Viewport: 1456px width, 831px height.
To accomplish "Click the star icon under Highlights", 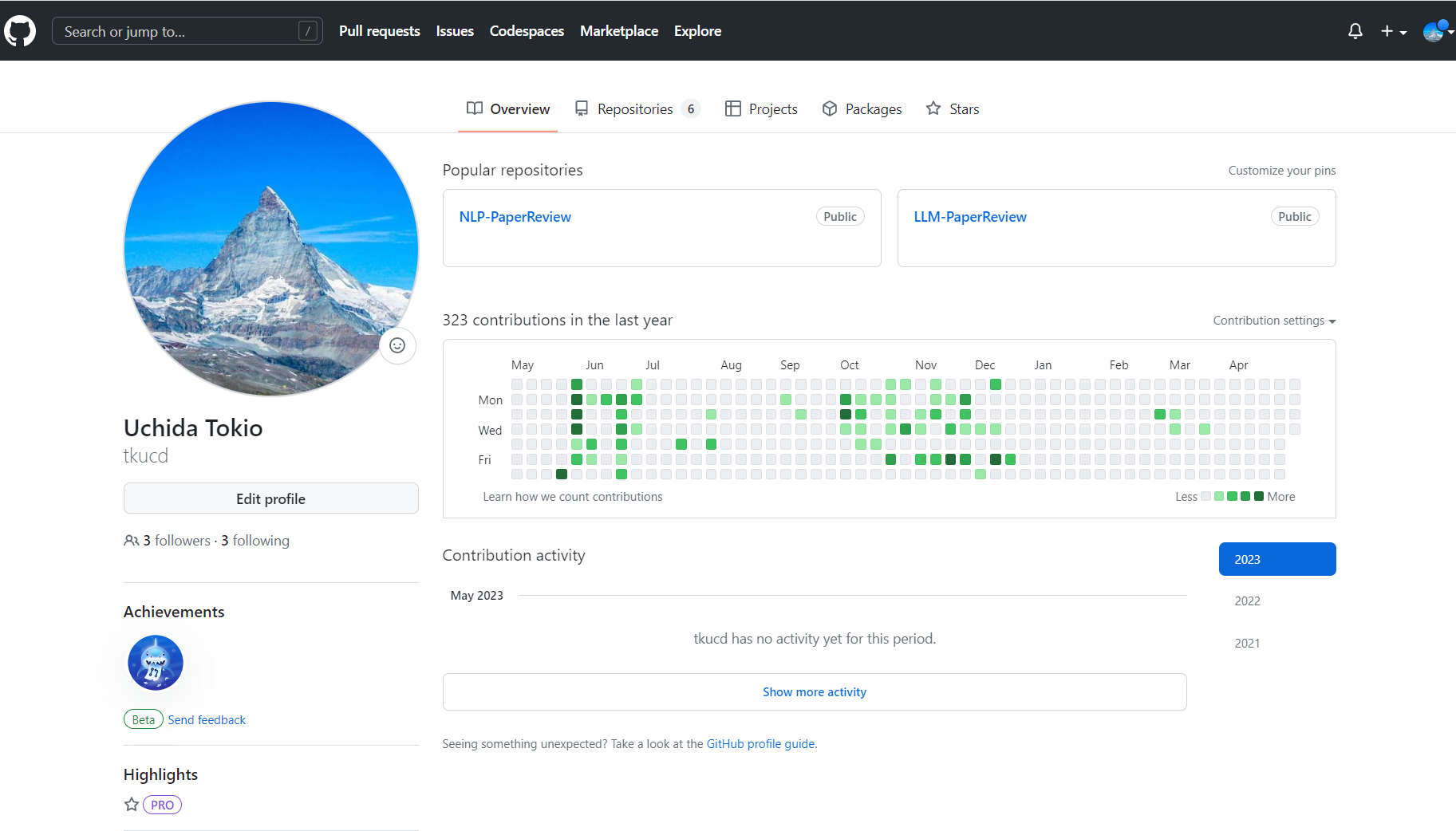I will (132, 805).
